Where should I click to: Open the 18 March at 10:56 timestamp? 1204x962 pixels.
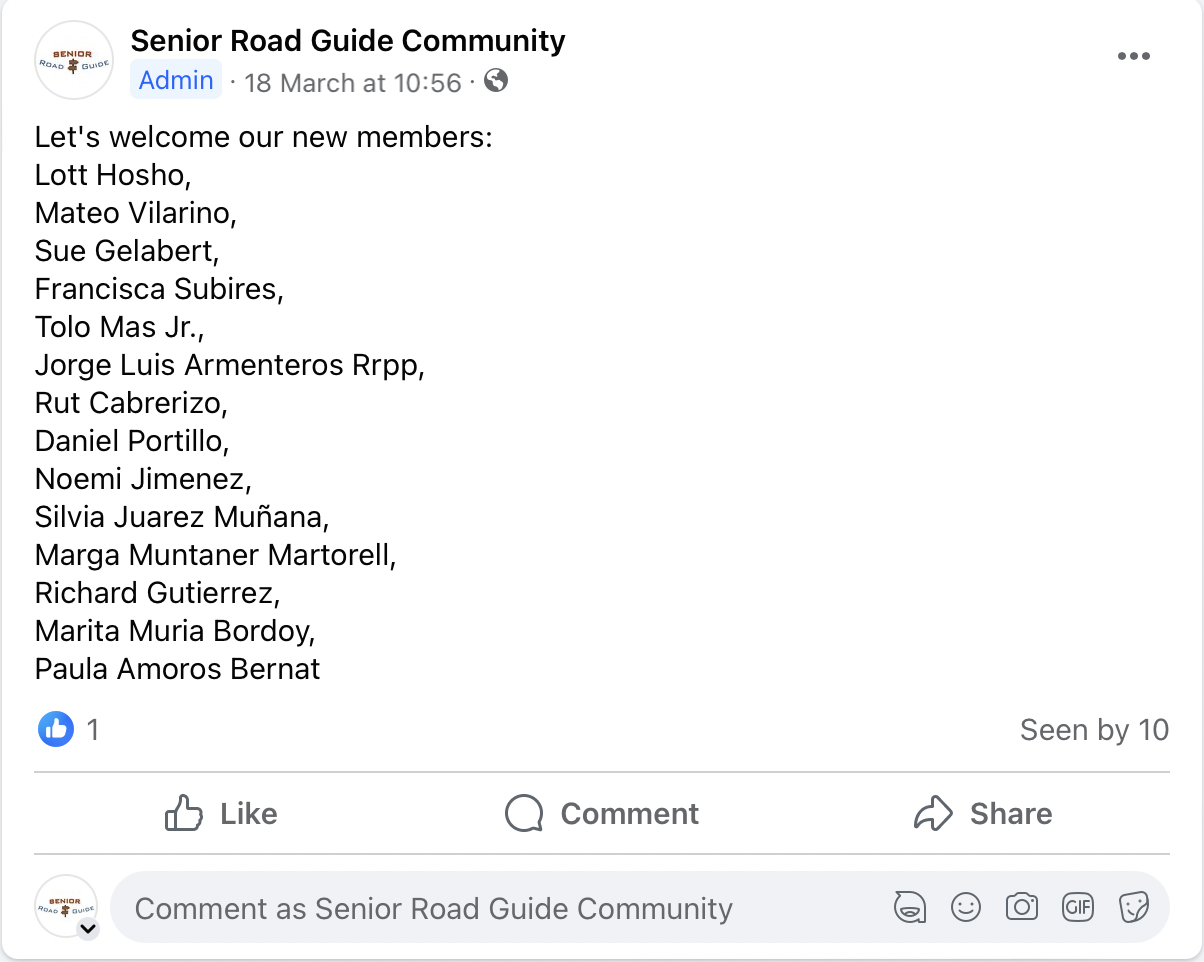(353, 82)
